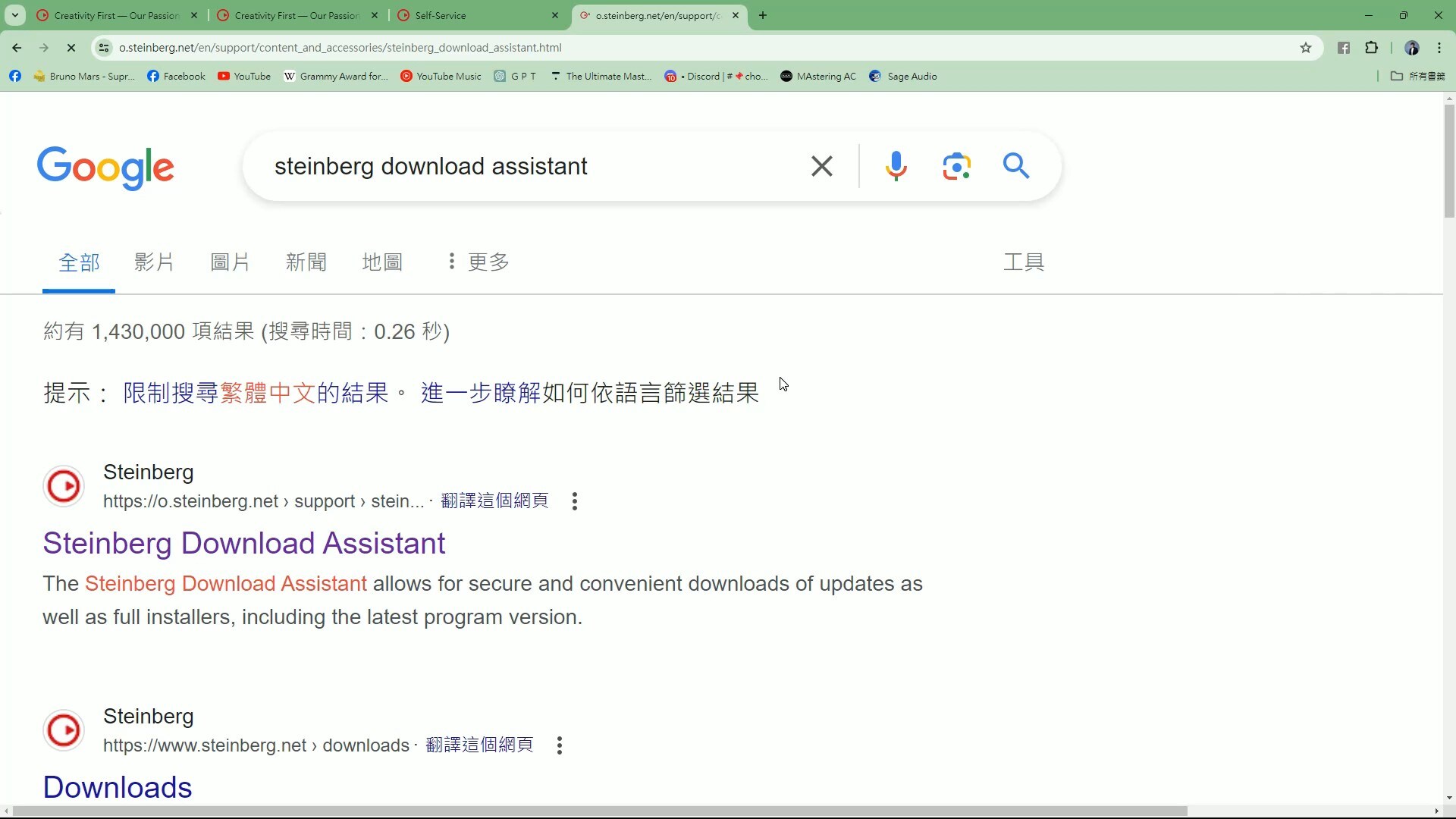Bookmark this page with star icon
The image size is (1456, 819).
[1306, 48]
